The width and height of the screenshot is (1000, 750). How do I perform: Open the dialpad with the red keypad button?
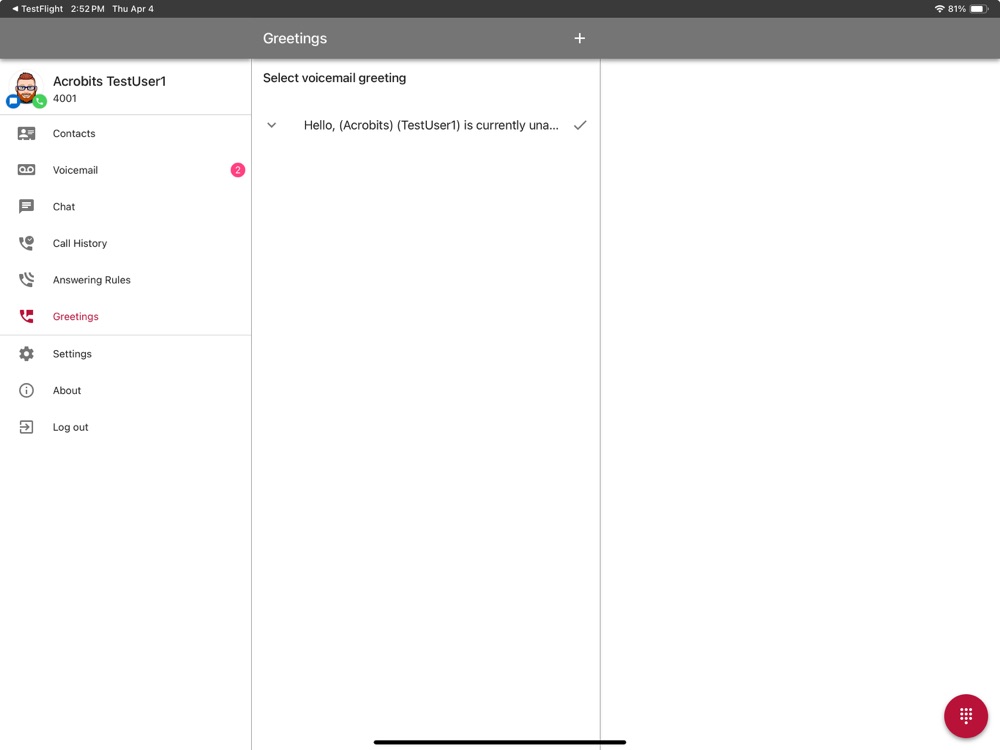(x=966, y=716)
